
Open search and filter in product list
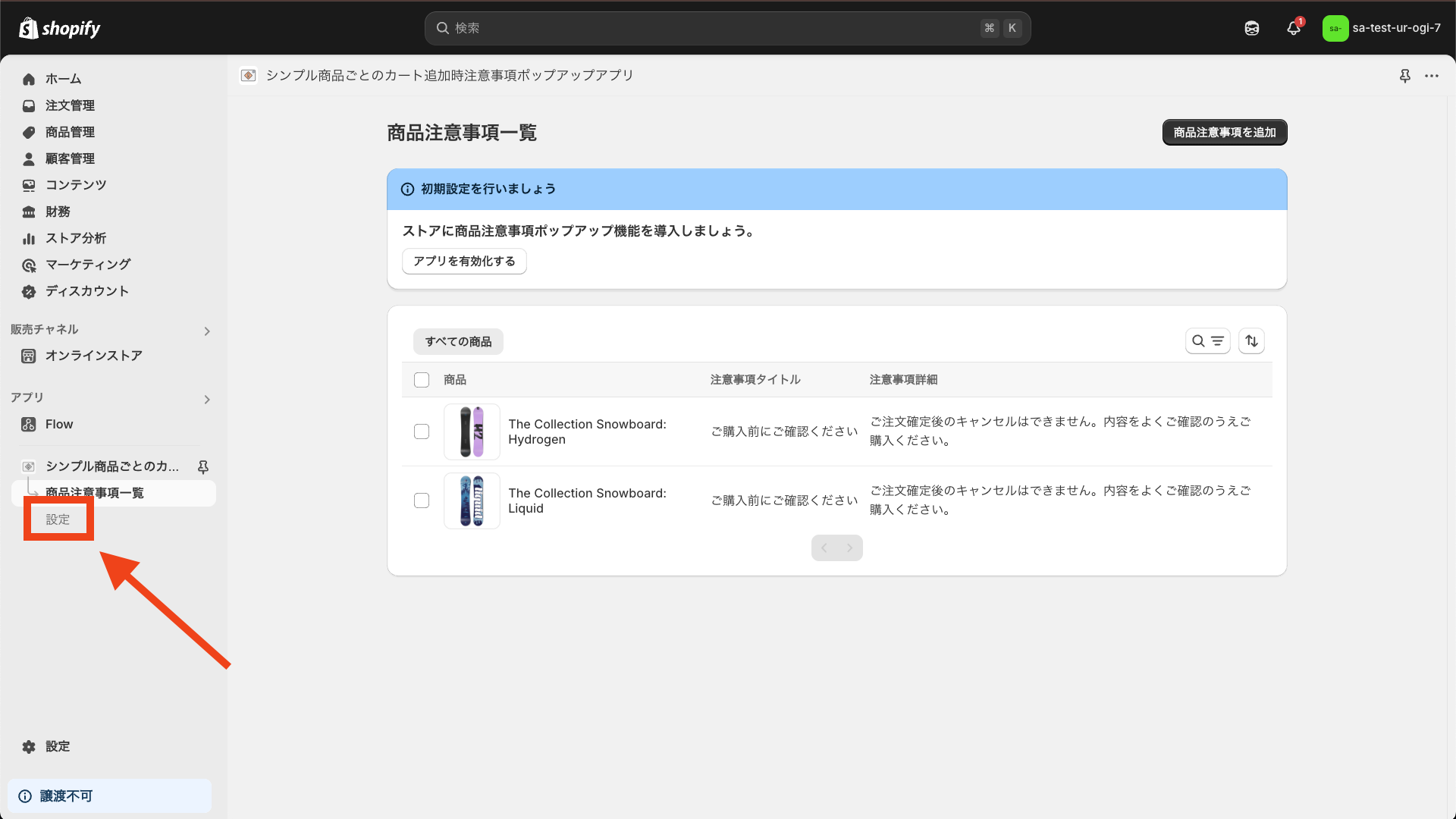(1208, 340)
